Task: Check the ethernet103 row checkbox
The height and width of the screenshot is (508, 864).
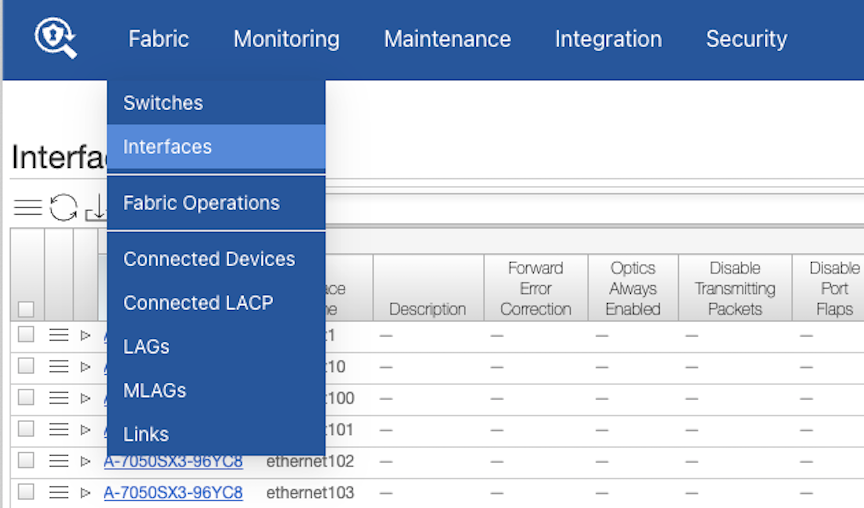Action: pyautogui.click(x=26, y=491)
